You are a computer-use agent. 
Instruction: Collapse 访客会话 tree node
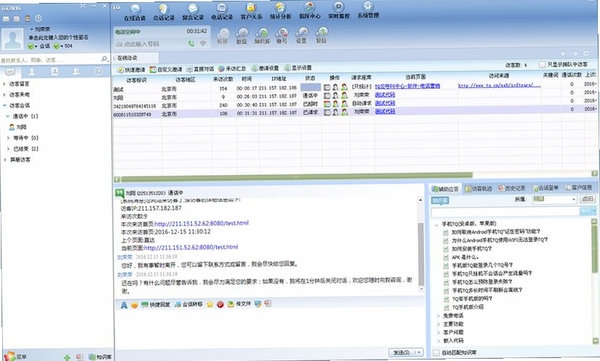(5, 105)
